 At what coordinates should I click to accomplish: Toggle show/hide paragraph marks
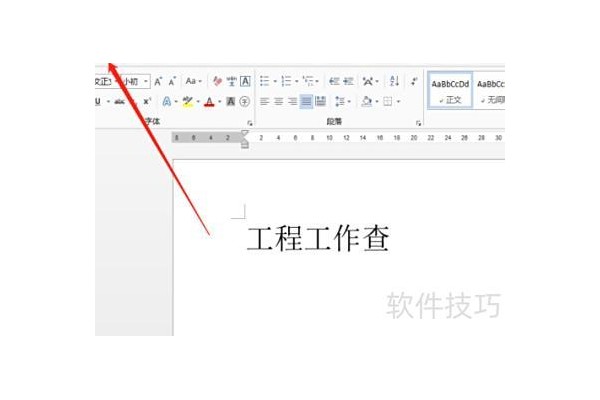414,81
